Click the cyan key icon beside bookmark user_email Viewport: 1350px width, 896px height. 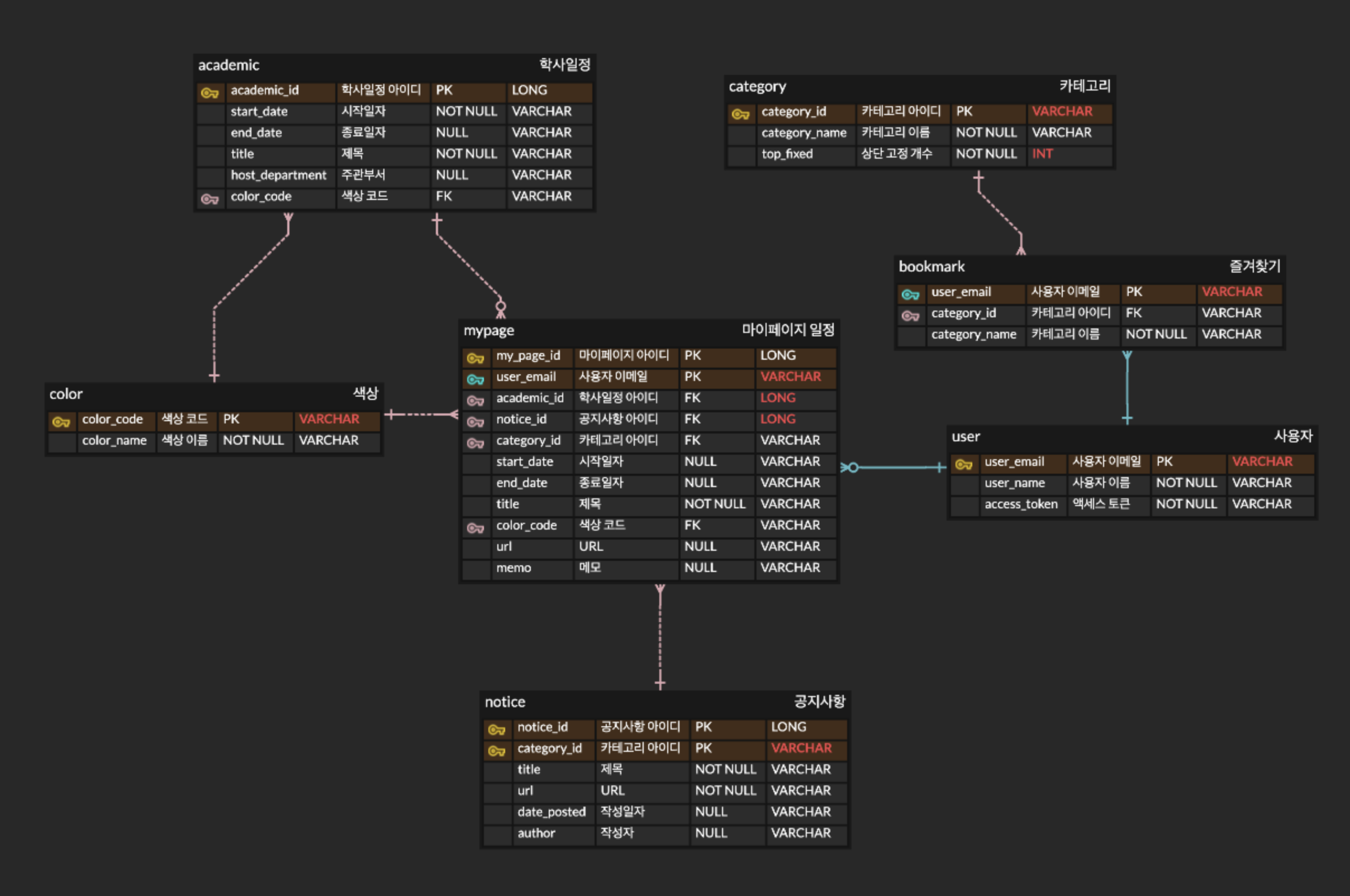pyautogui.click(x=910, y=294)
